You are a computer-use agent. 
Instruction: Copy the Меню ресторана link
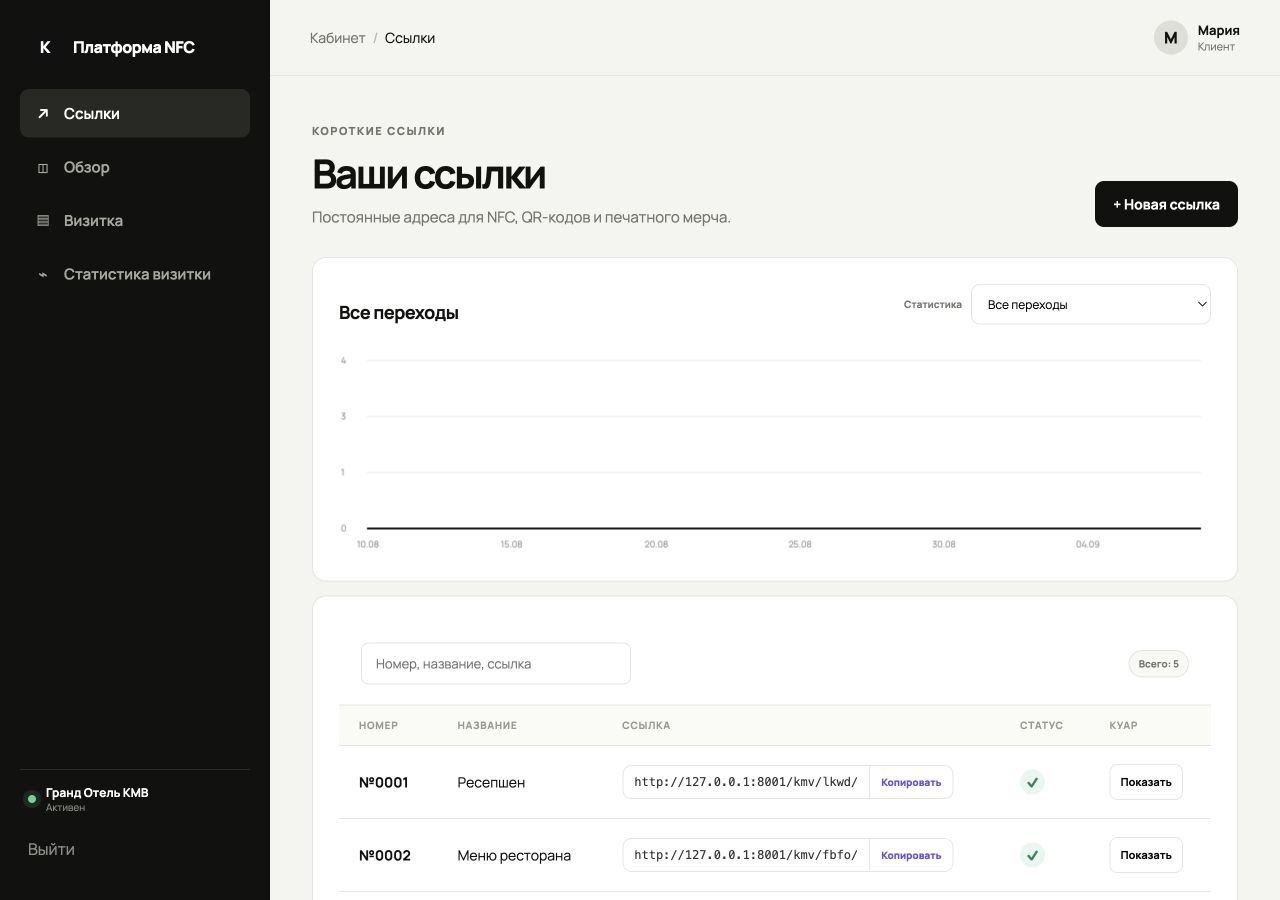click(911, 855)
